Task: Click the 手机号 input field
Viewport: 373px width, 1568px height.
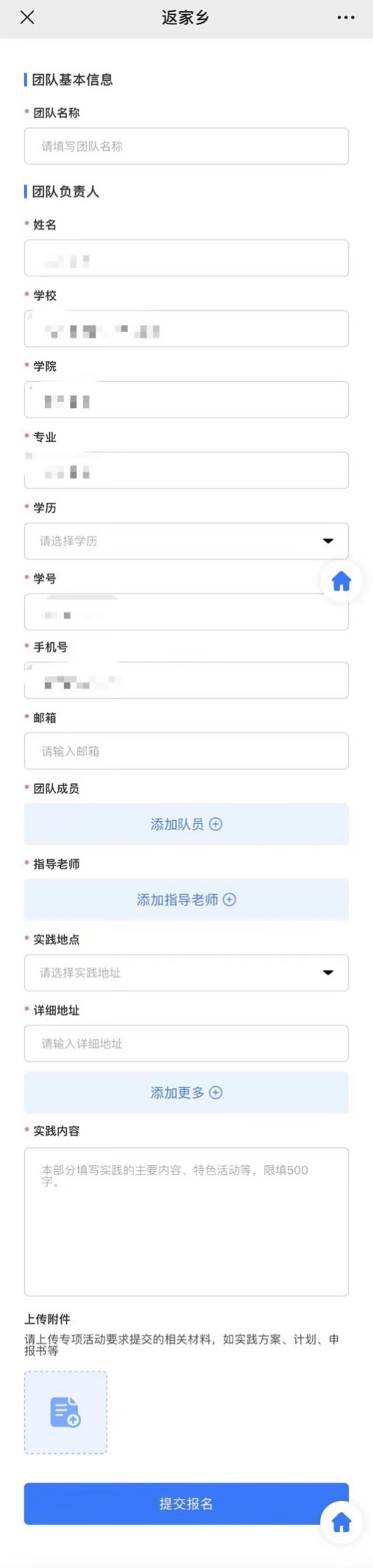Action: pyautogui.click(x=186, y=680)
